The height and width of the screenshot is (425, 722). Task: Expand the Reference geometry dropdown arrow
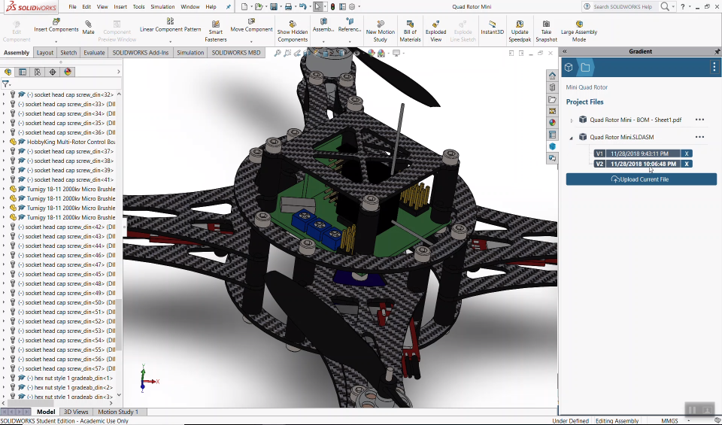point(349,41)
